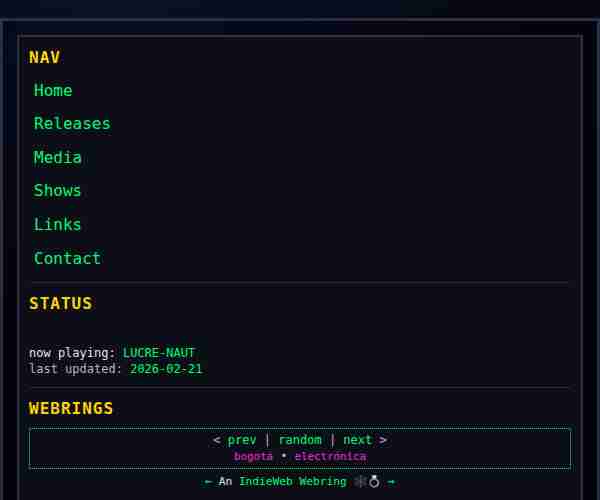Click the WEBRINGS section heading

pyautogui.click(x=71, y=409)
